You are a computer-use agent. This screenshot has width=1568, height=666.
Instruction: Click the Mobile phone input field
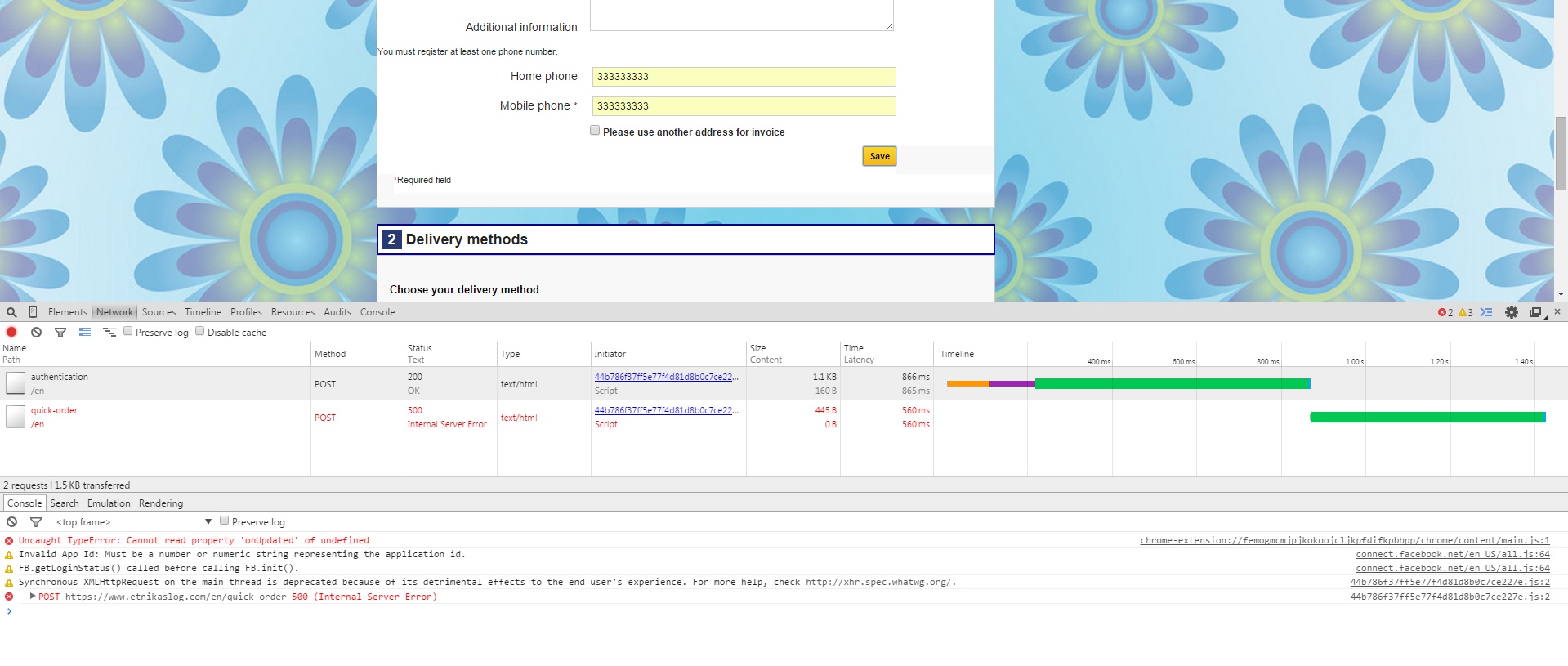(744, 106)
